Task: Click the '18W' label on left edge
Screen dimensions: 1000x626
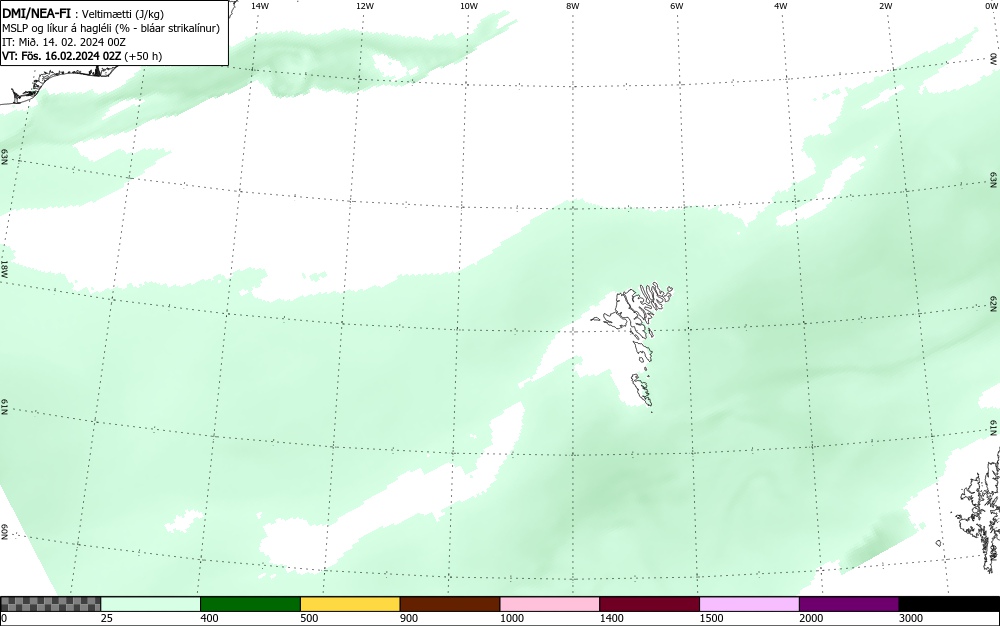Action: pyautogui.click(x=4, y=268)
